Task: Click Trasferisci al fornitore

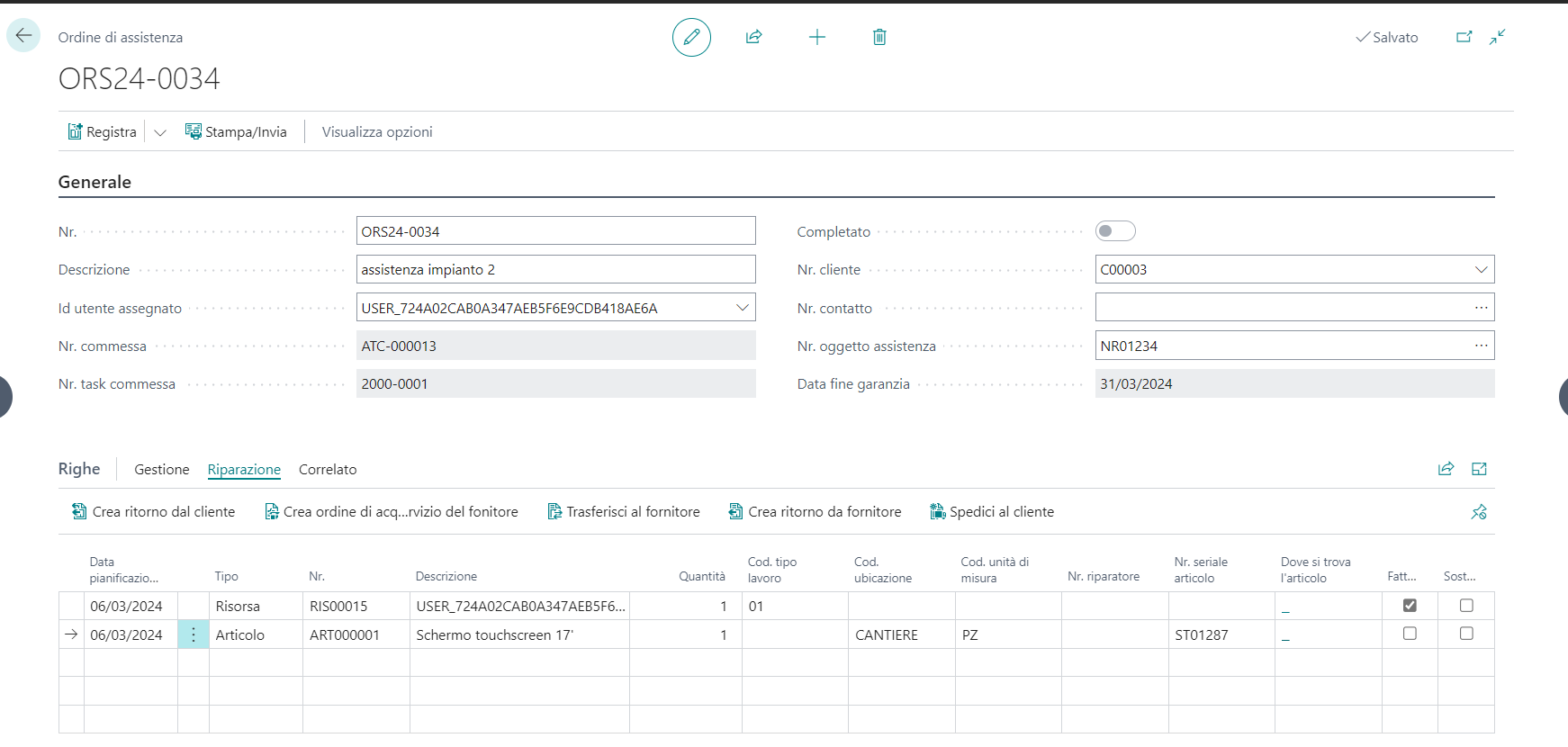Action: coord(624,511)
